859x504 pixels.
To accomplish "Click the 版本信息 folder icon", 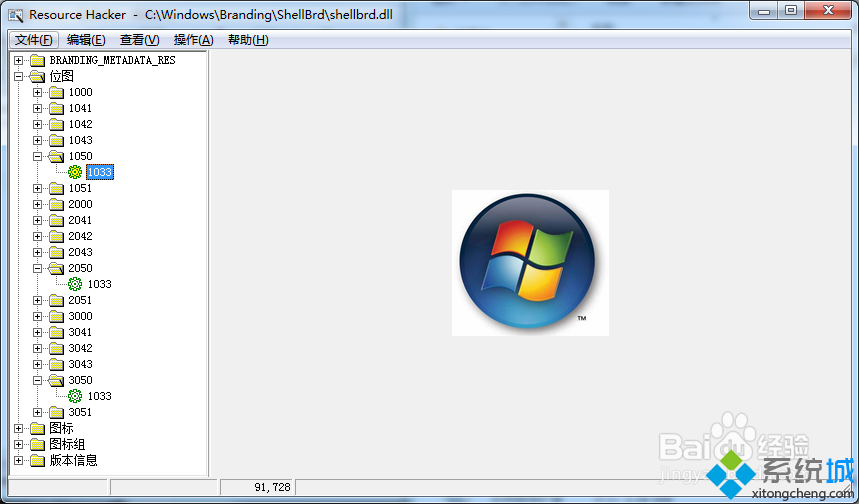I will coord(37,460).
